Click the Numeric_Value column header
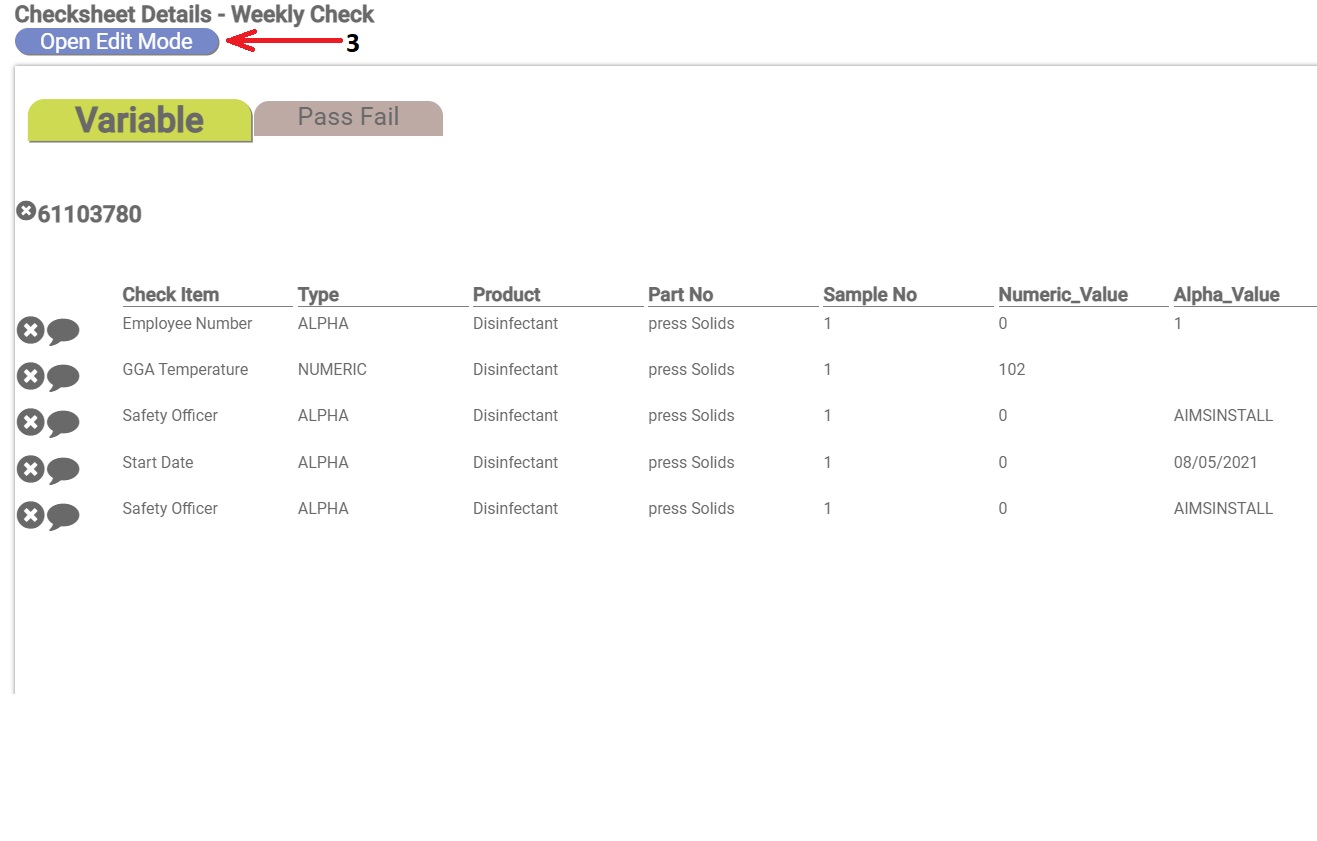 tap(1063, 294)
